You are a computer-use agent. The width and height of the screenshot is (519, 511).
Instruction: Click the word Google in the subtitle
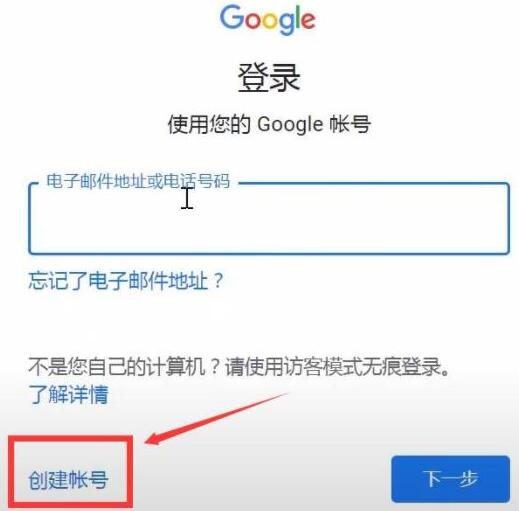tap(290, 125)
